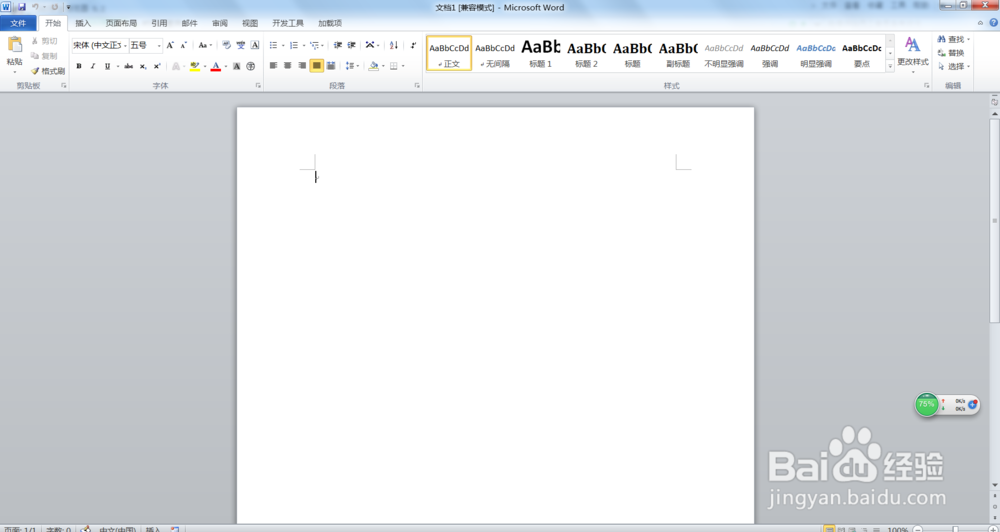
Task: Switch to the Insert (插入) tab
Action: [83, 23]
